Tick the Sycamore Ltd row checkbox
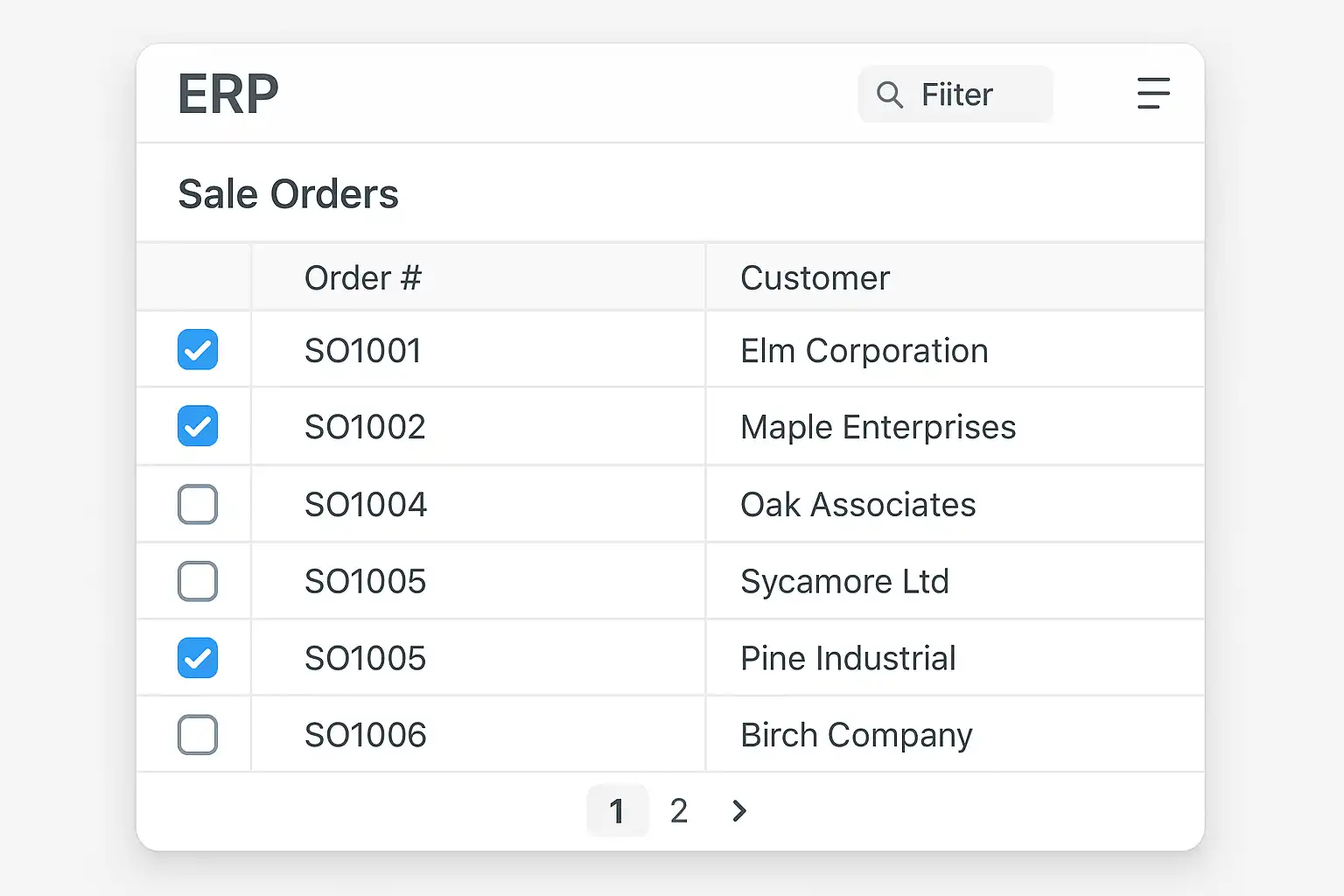Image resolution: width=1344 pixels, height=896 pixels. [198, 581]
